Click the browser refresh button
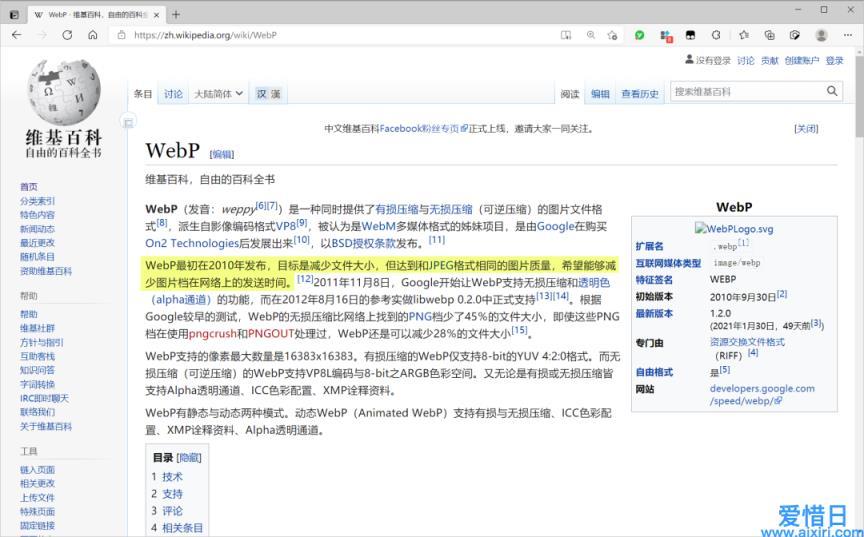Screen dimensions: 864x537 pos(67,35)
